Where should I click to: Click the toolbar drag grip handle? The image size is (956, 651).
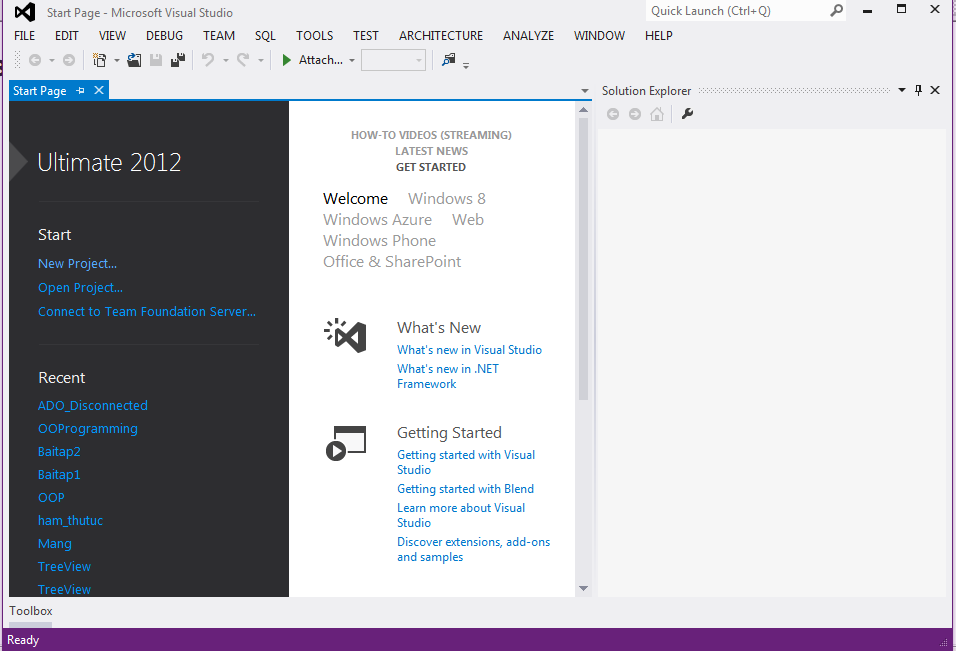(17, 60)
